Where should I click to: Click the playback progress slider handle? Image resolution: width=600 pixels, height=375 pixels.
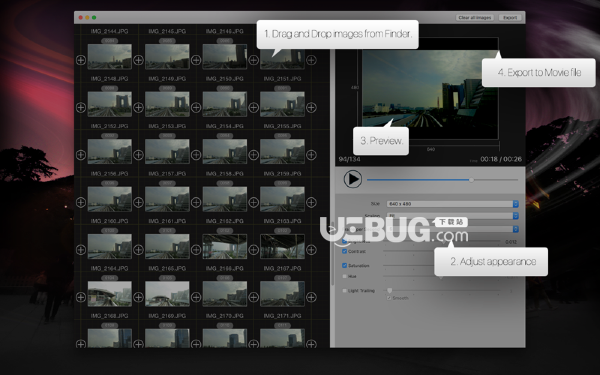(471, 180)
